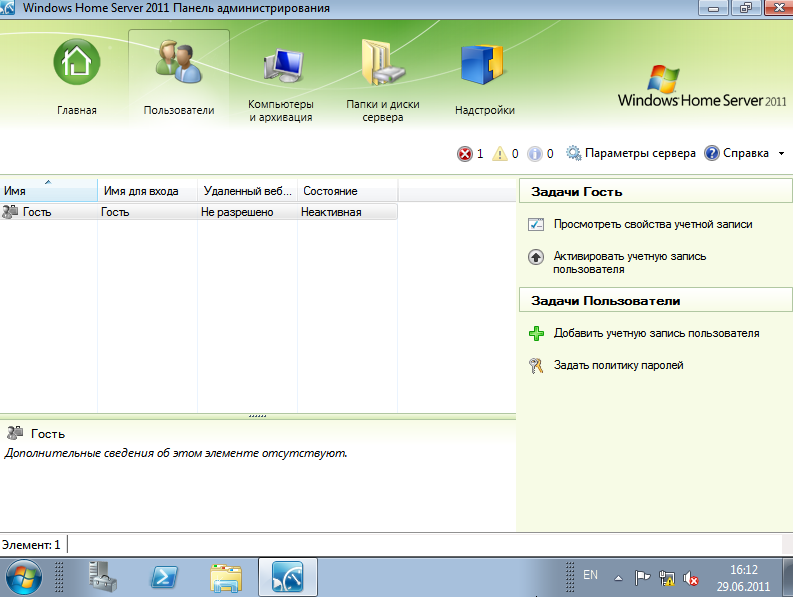793x597 pixels.
Task: Restore down the administration panel window
Action: (745, 8)
